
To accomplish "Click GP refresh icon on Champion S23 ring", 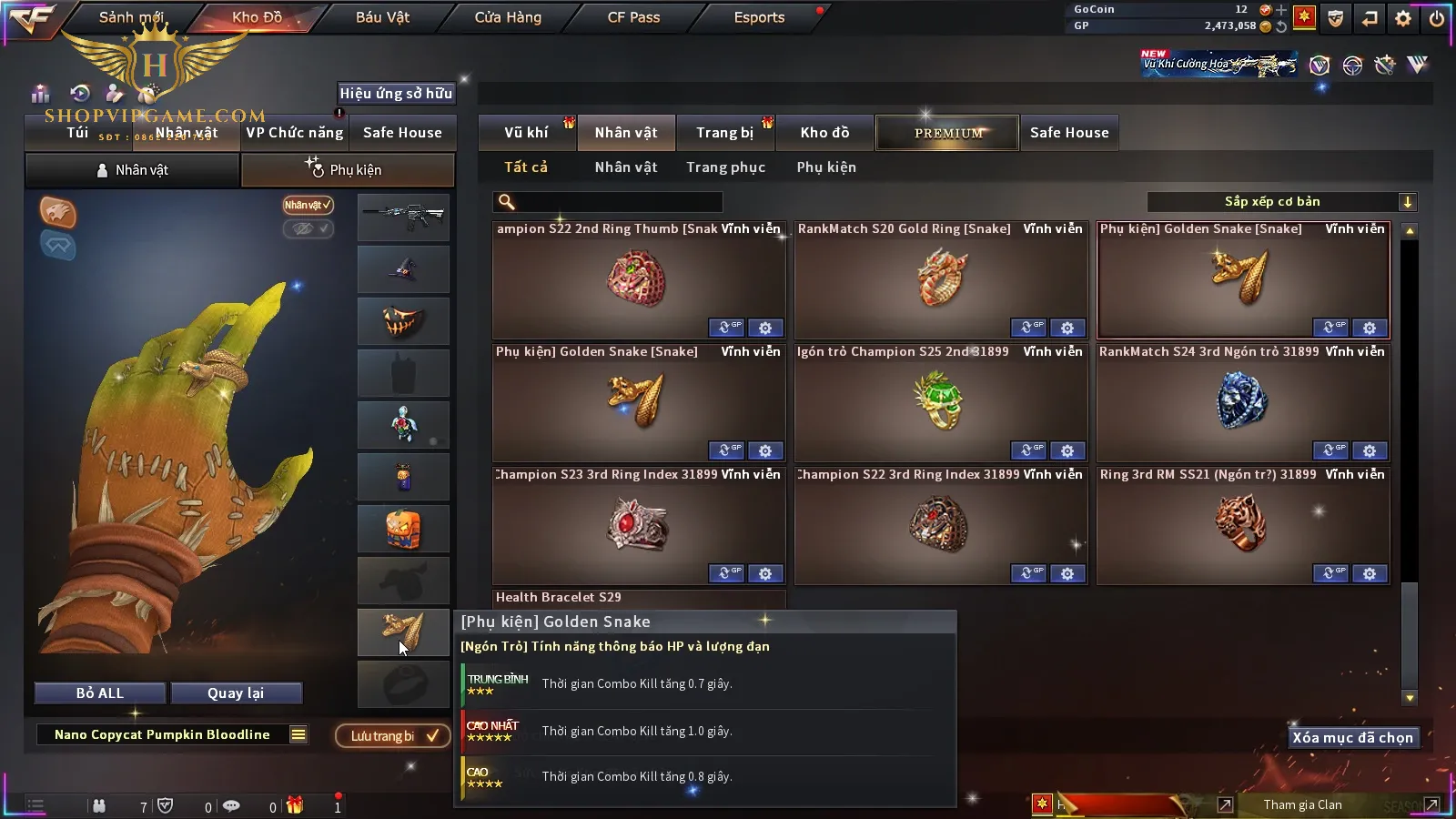I will point(726,573).
